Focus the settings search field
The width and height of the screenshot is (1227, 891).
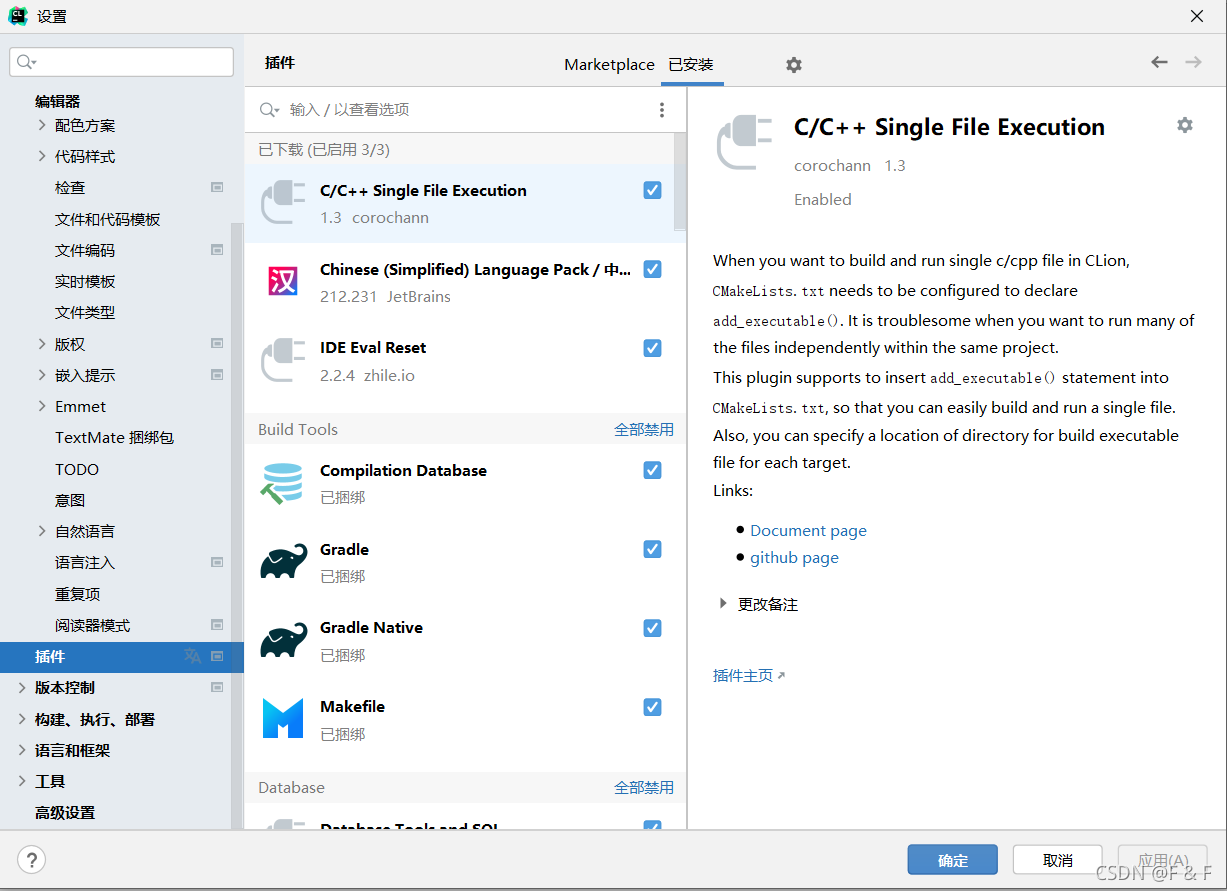click(122, 62)
